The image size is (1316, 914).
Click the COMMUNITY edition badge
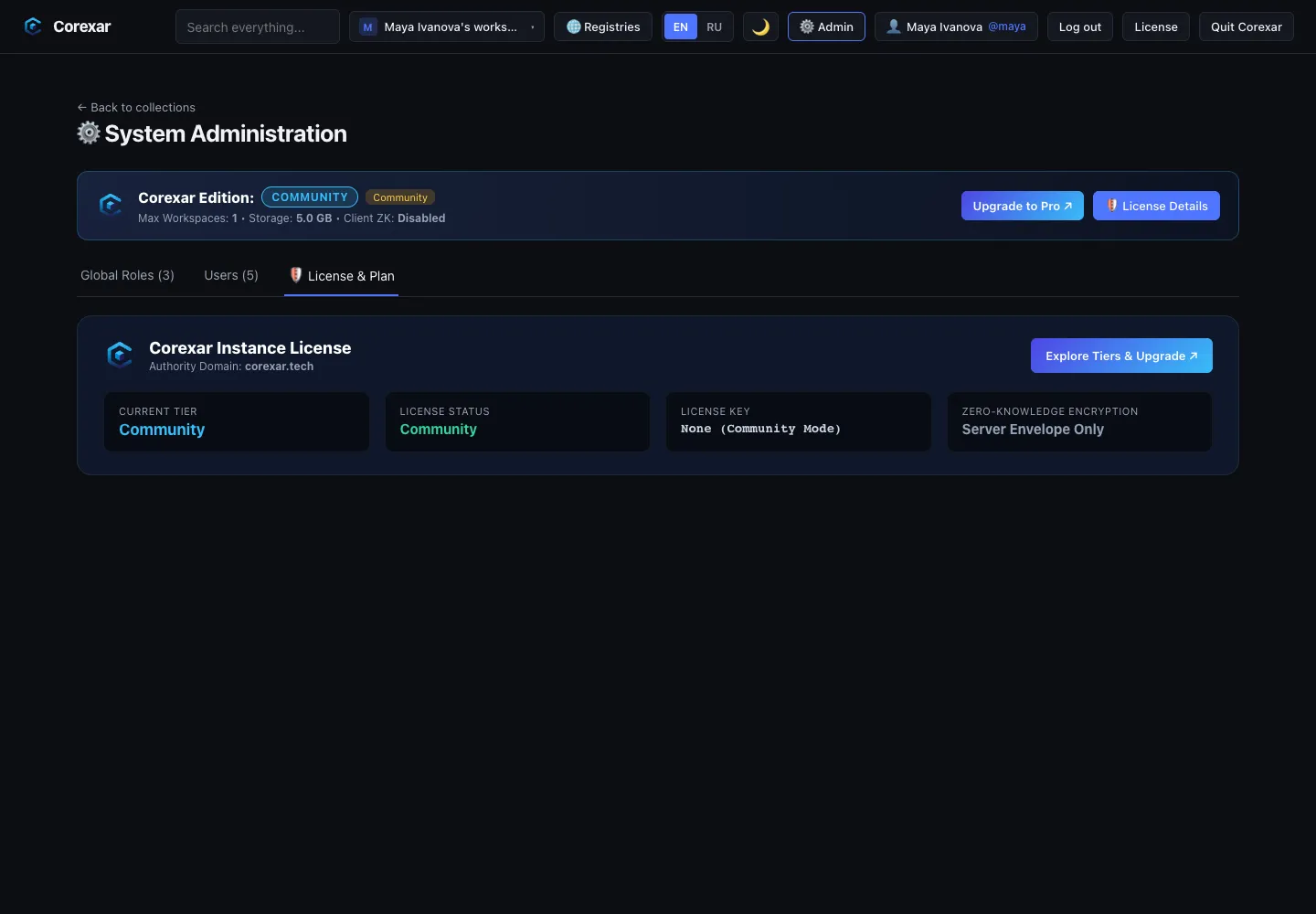[x=310, y=197]
